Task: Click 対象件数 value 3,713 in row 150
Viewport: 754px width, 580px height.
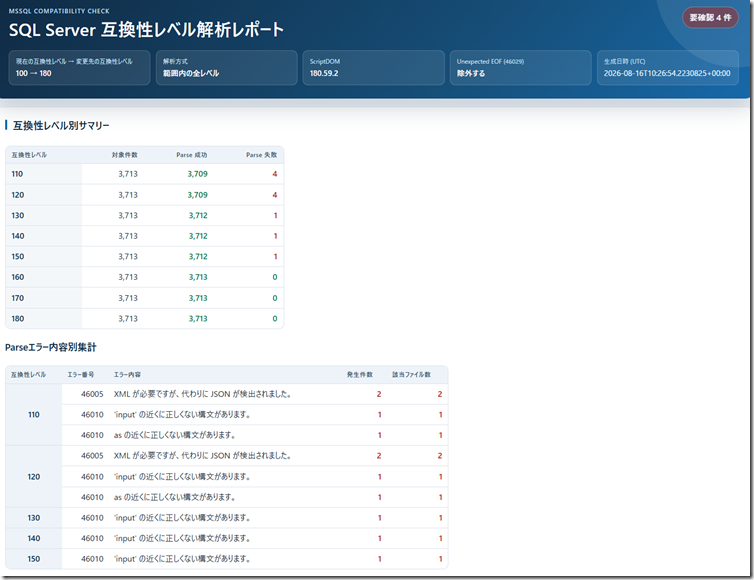Action: [x=128, y=256]
